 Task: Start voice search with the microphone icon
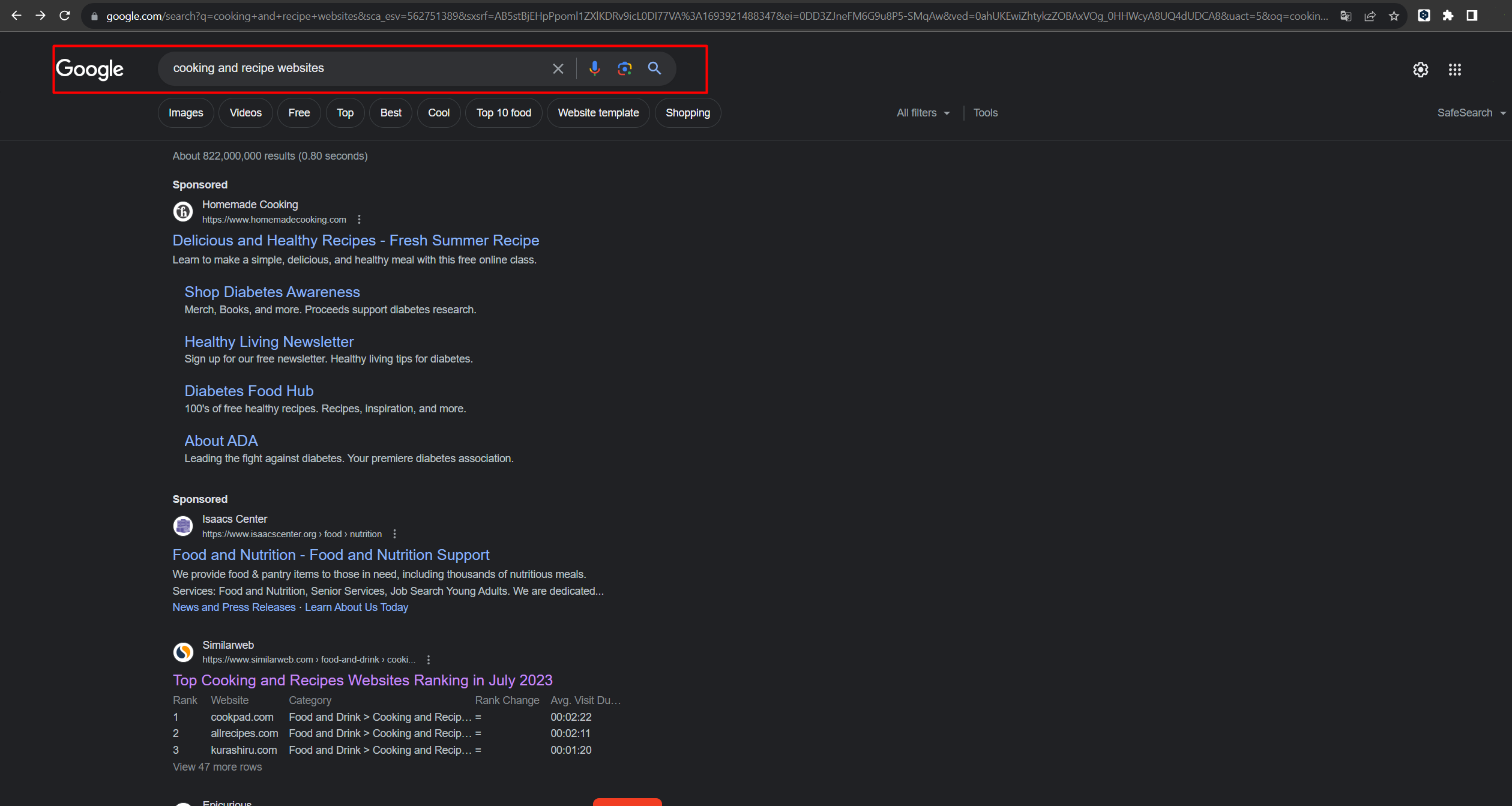[594, 68]
